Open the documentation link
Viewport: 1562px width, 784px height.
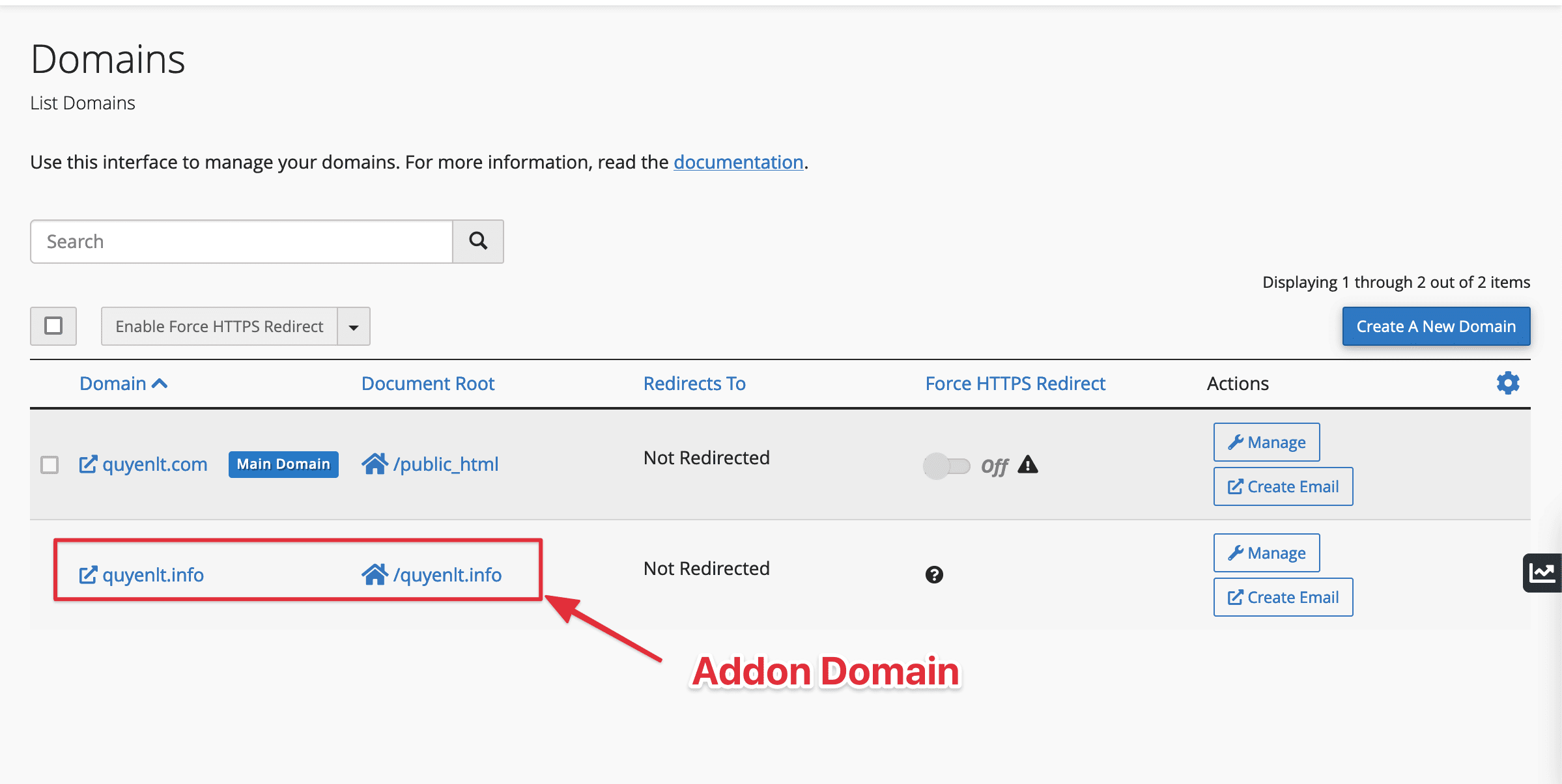tap(738, 162)
